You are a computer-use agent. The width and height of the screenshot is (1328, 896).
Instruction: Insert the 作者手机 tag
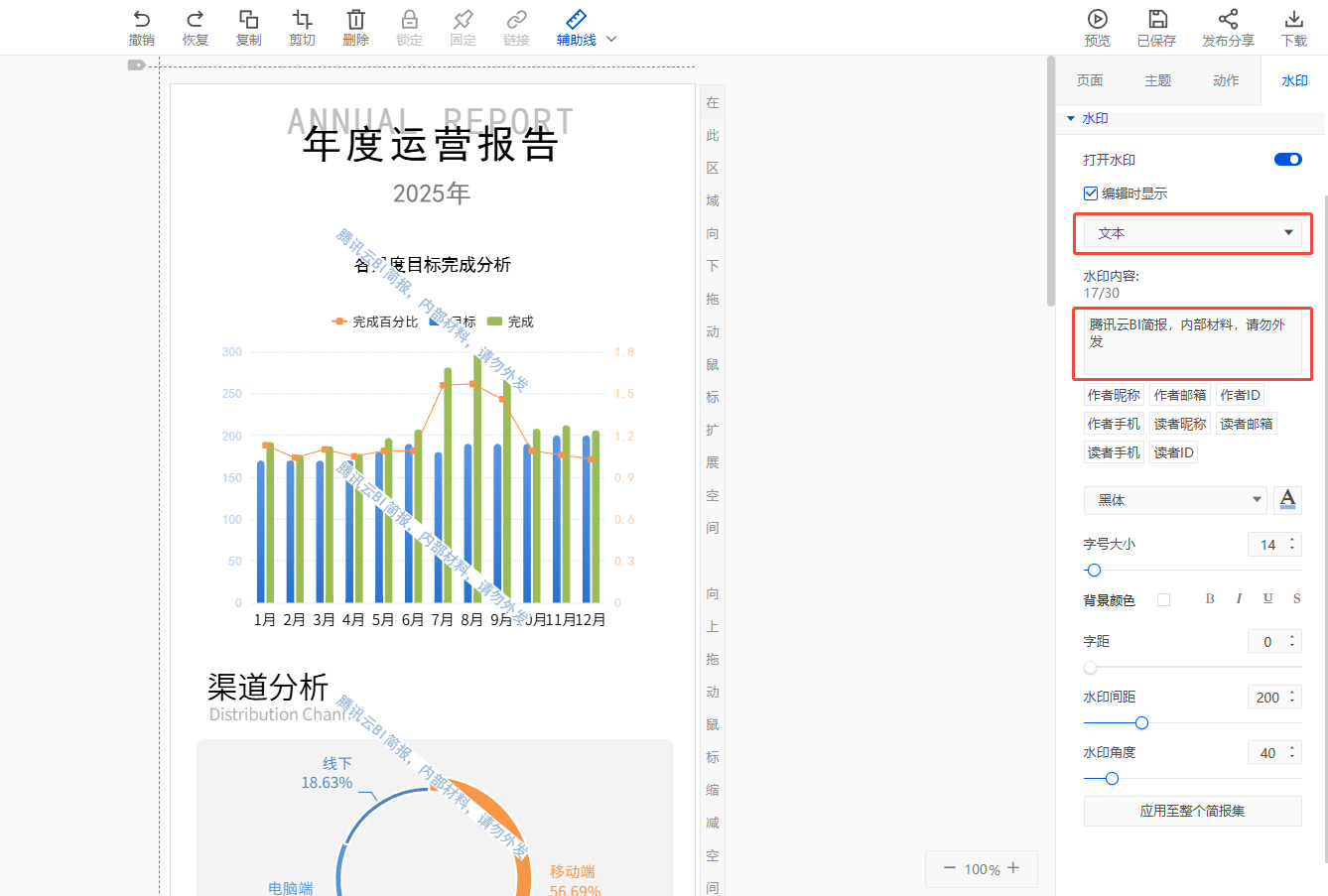tap(1114, 424)
